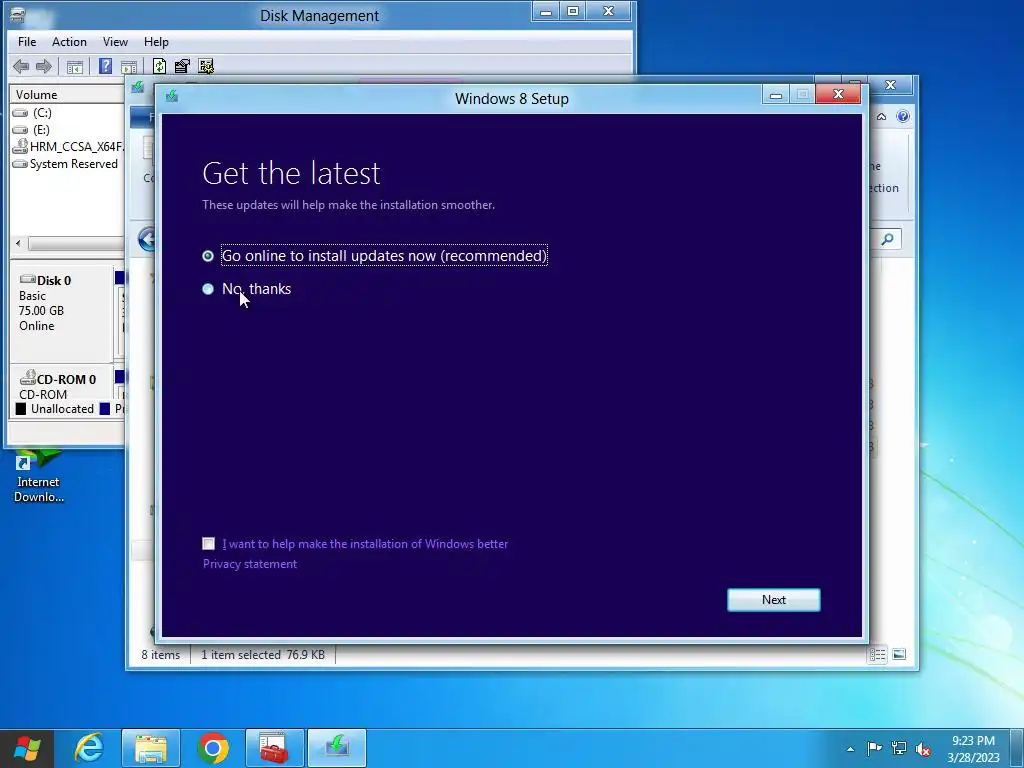Open red toolbox app on taskbar

(x=274, y=748)
